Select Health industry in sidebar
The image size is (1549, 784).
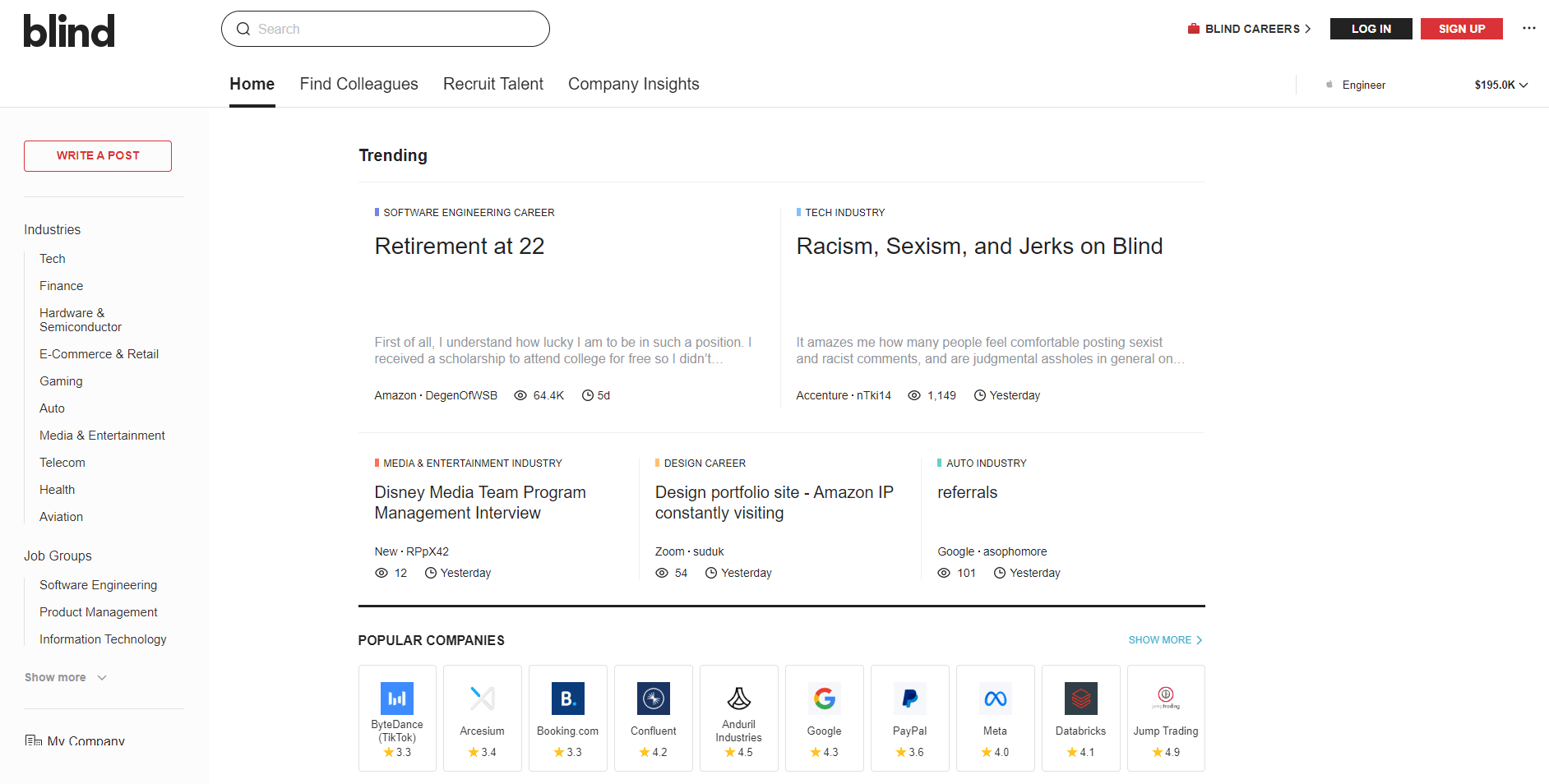click(58, 490)
